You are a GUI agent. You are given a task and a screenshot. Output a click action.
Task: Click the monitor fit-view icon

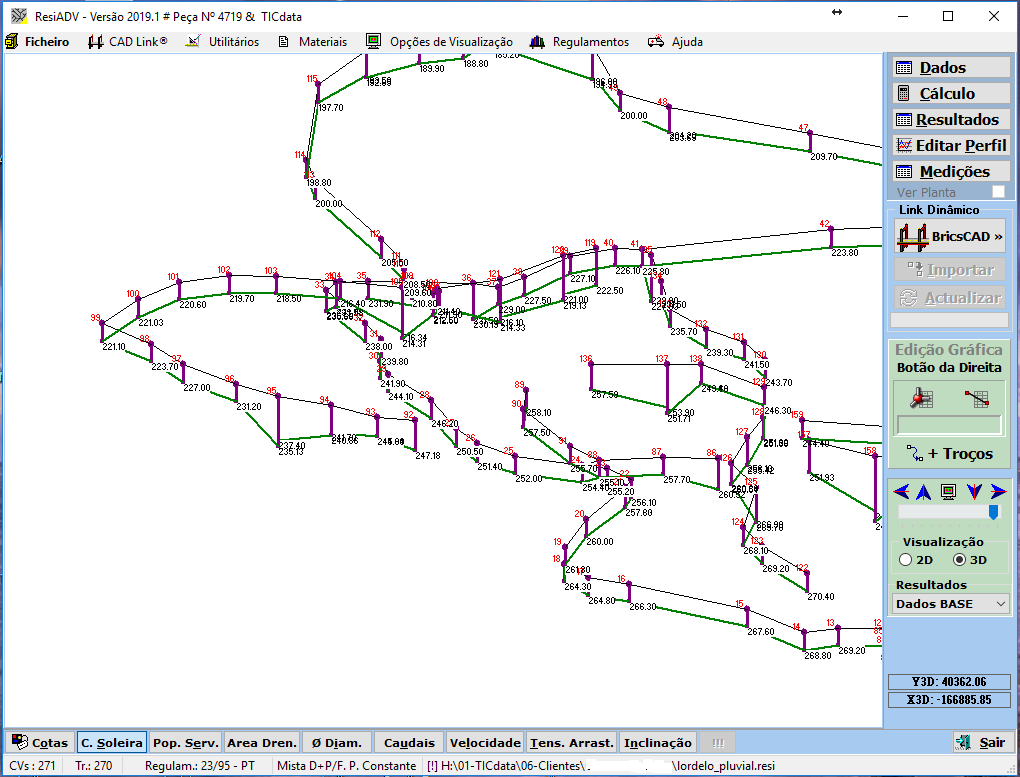coord(948,491)
